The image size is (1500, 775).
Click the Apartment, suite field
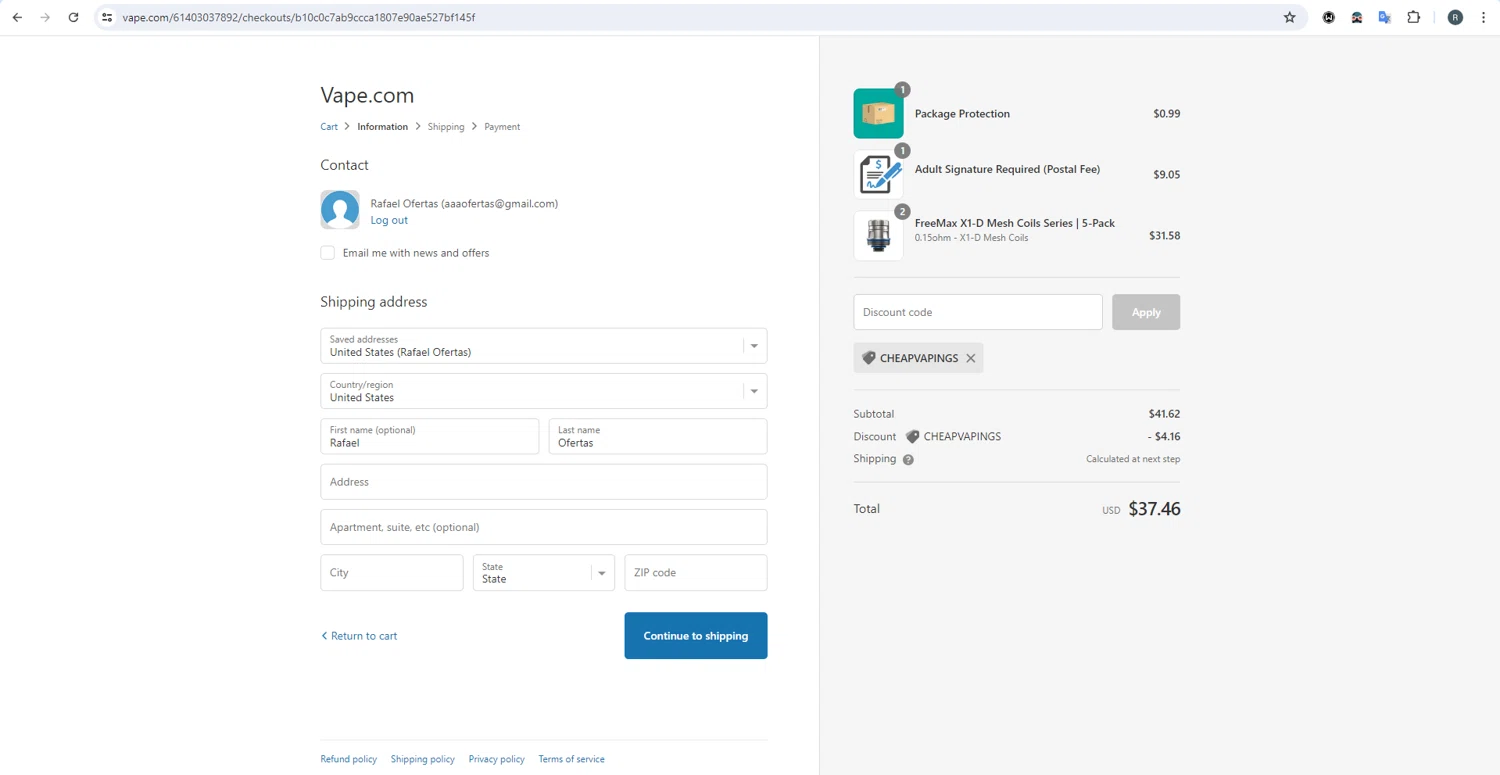click(x=544, y=527)
